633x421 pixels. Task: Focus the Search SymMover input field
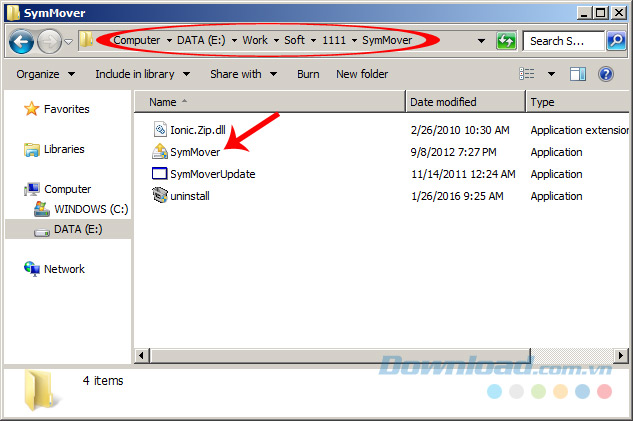pyautogui.click(x=564, y=41)
